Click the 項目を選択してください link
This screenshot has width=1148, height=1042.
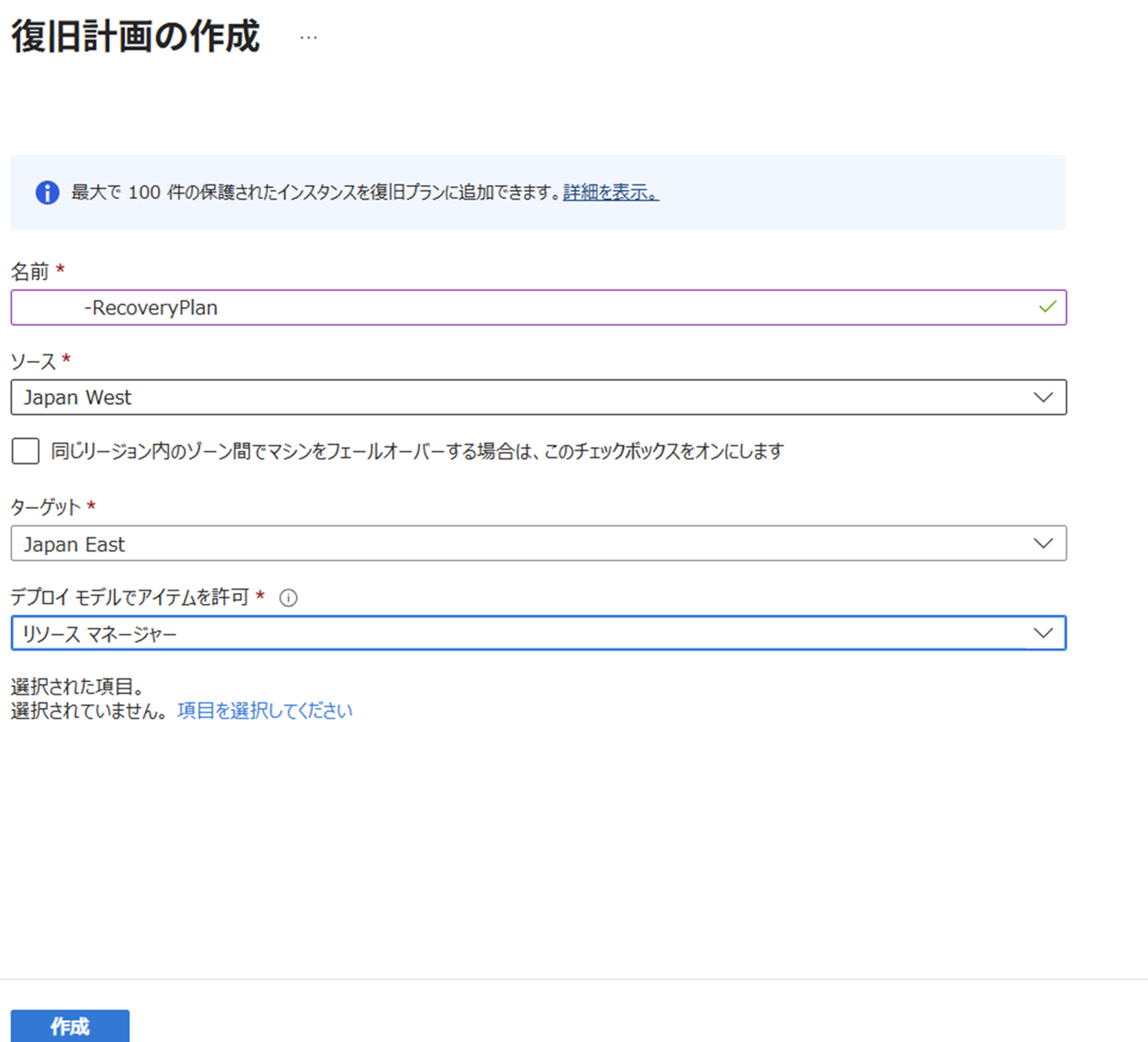coord(265,711)
